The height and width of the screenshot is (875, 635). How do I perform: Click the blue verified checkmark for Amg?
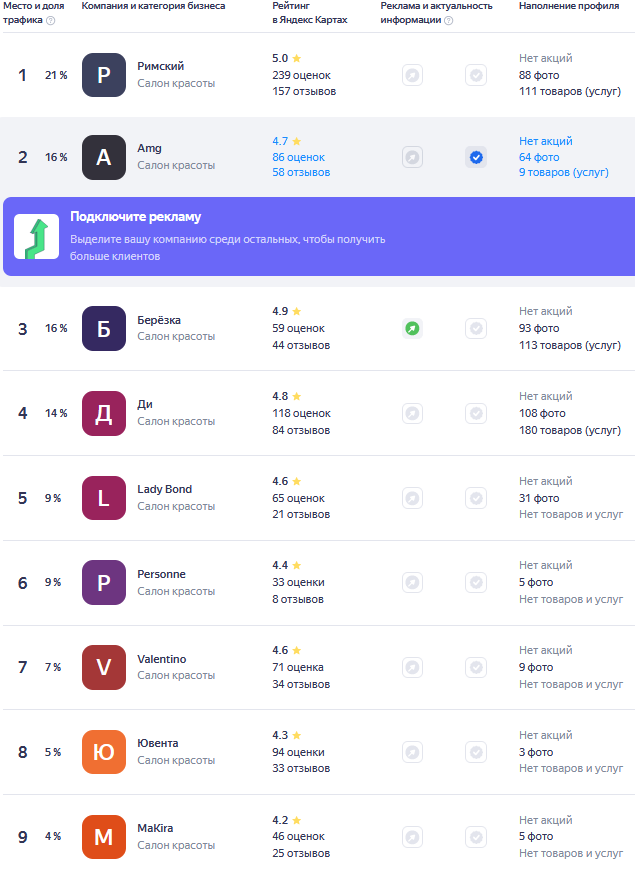(476, 157)
